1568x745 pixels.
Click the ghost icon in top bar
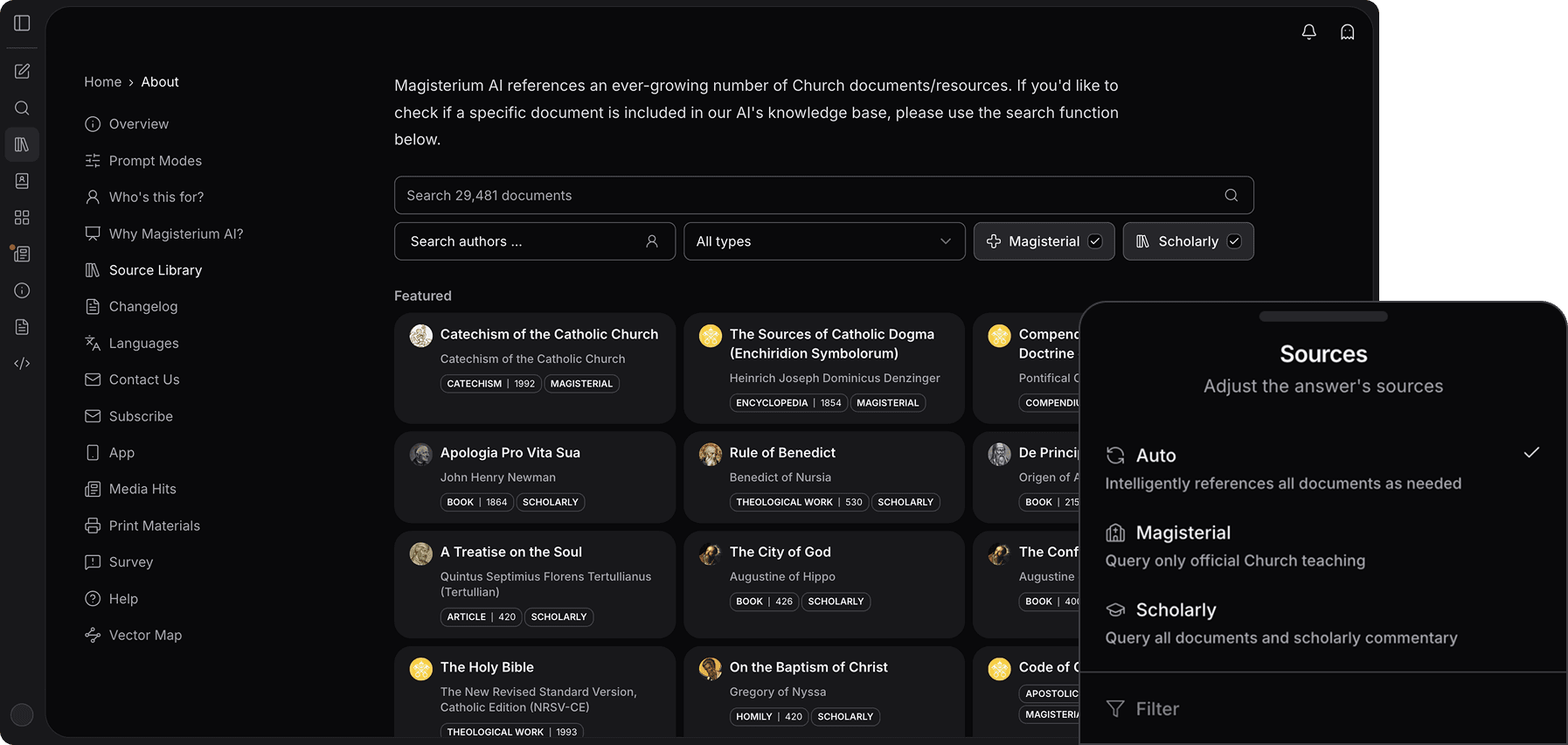click(1347, 32)
